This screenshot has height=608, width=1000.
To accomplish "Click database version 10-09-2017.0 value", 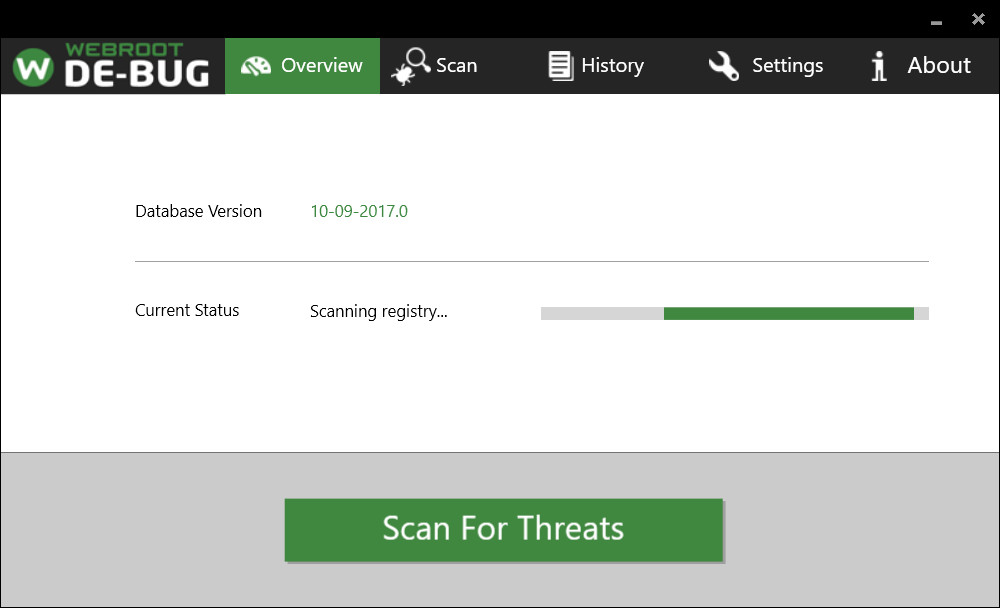I will tap(359, 211).
